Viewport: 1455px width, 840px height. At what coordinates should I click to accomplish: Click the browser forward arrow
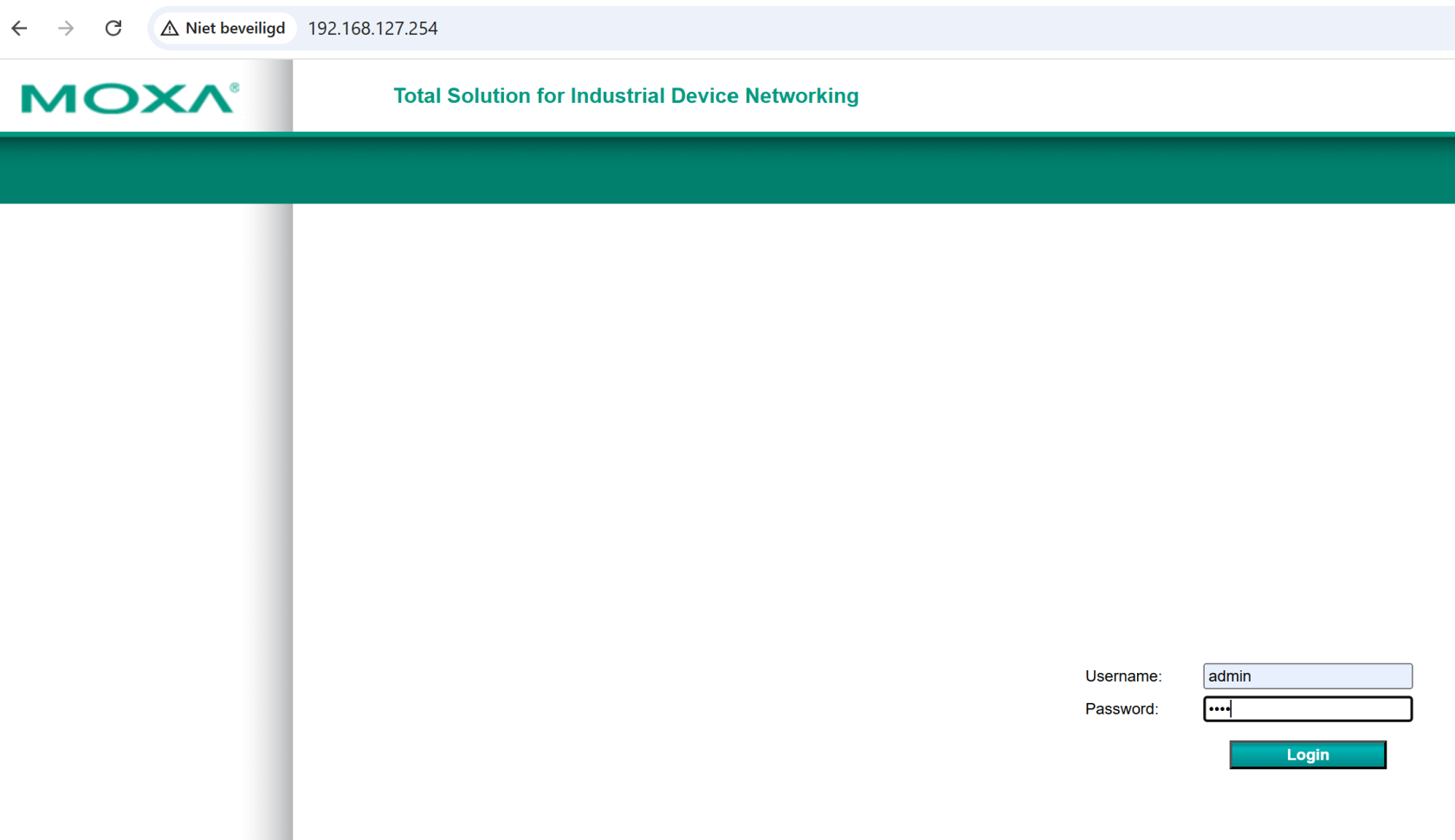(x=66, y=29)
